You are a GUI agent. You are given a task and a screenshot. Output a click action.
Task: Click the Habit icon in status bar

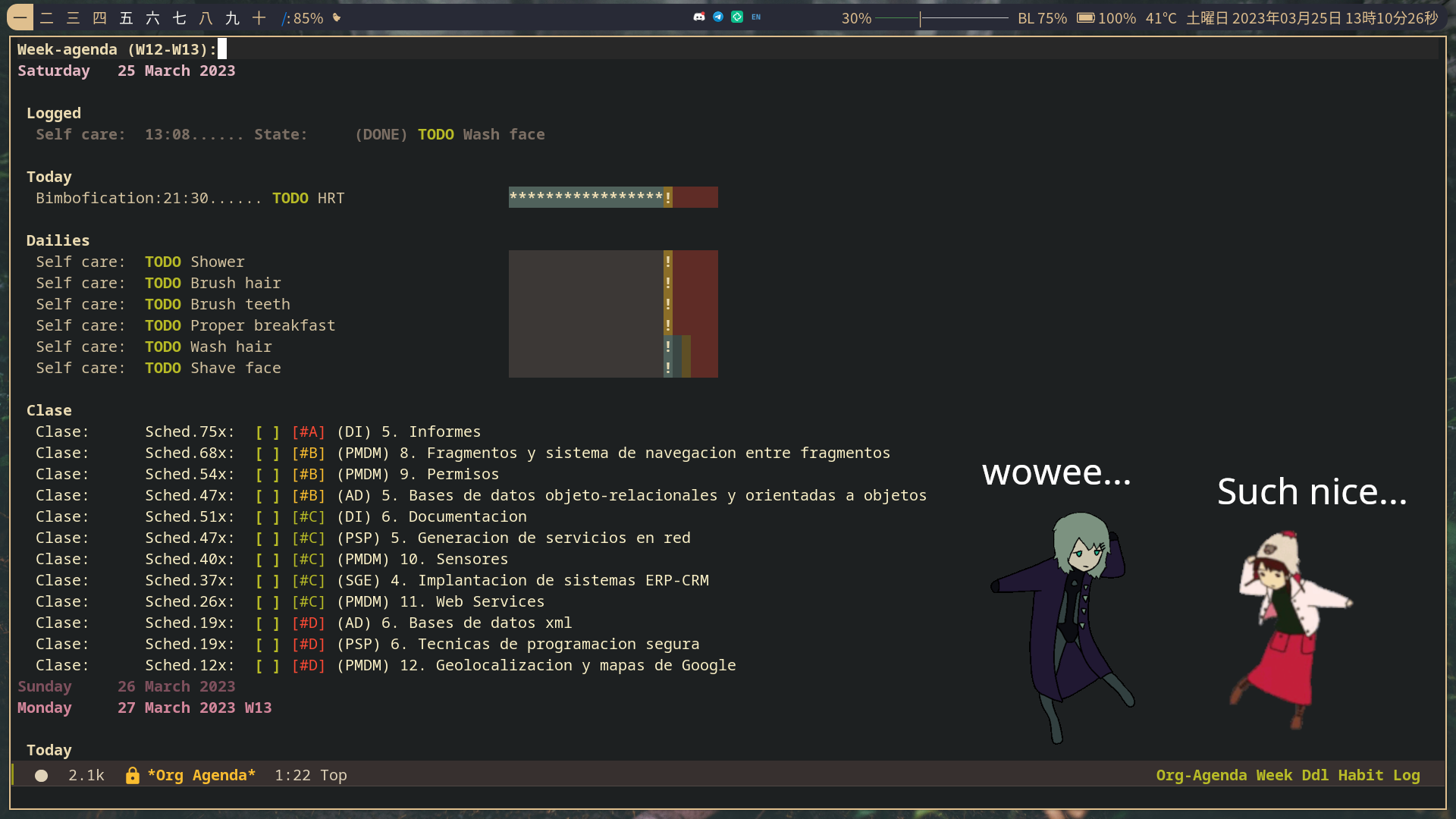pos(1363,775)
